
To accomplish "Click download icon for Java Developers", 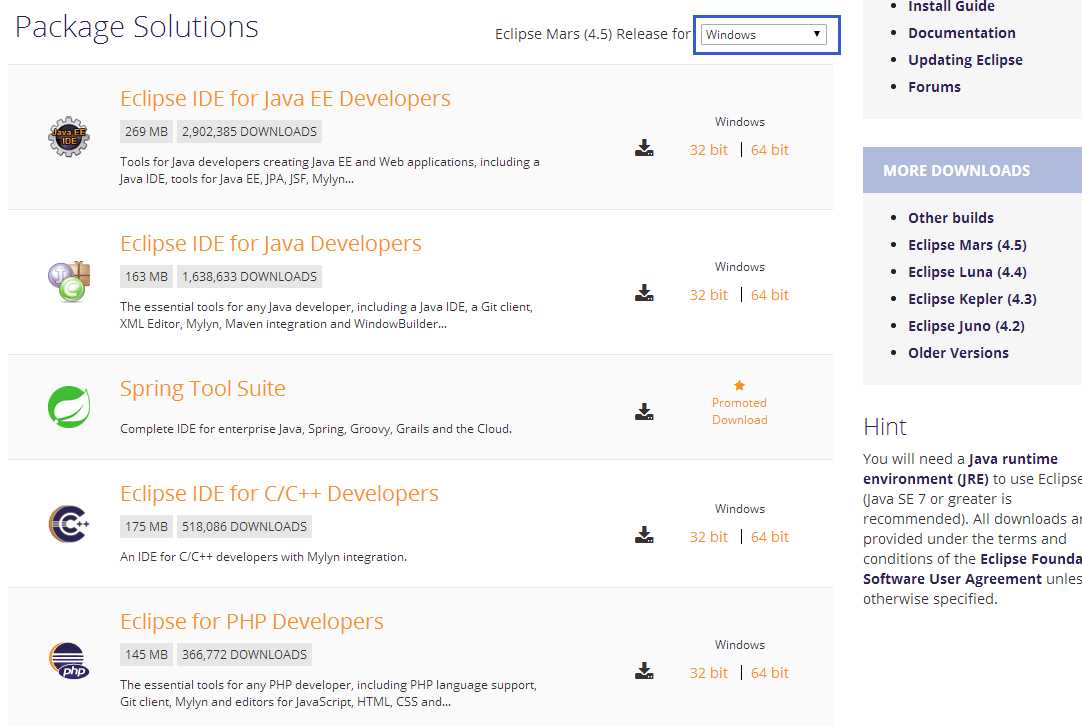I will [644, 293].
